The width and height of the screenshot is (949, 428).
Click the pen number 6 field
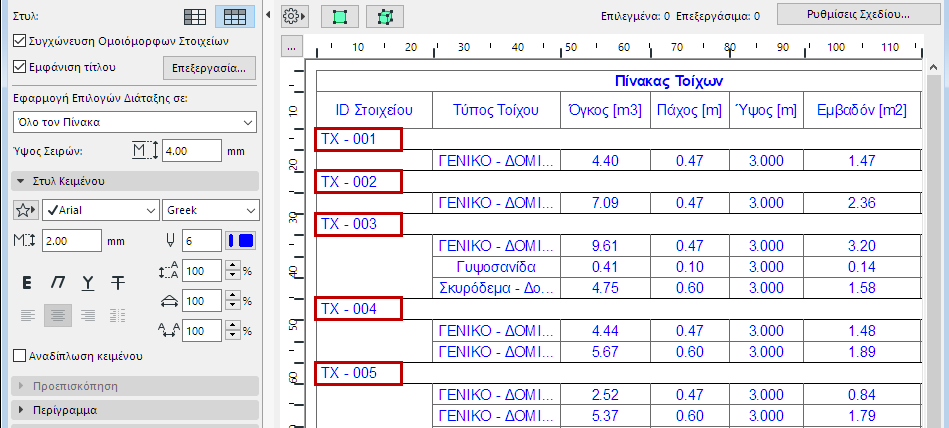[x=202, y=241]
